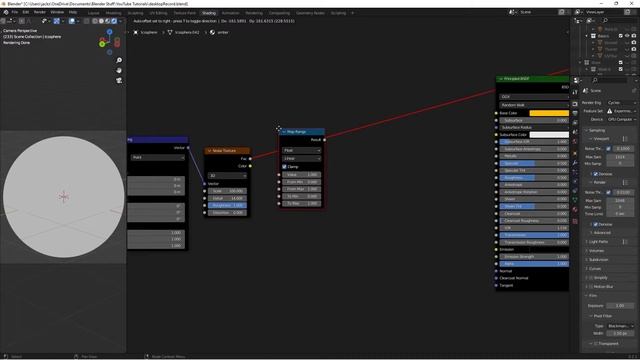Toggle camera view with the viewport camera icon

click(119, 80)
